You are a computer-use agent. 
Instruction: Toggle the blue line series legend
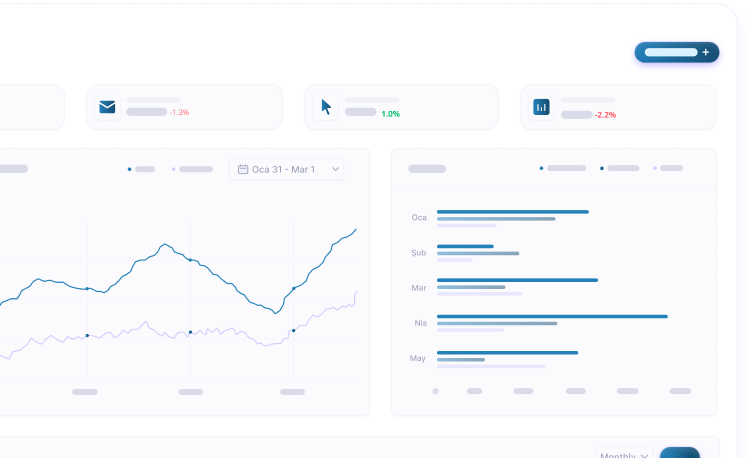click(x=141, y=170)
